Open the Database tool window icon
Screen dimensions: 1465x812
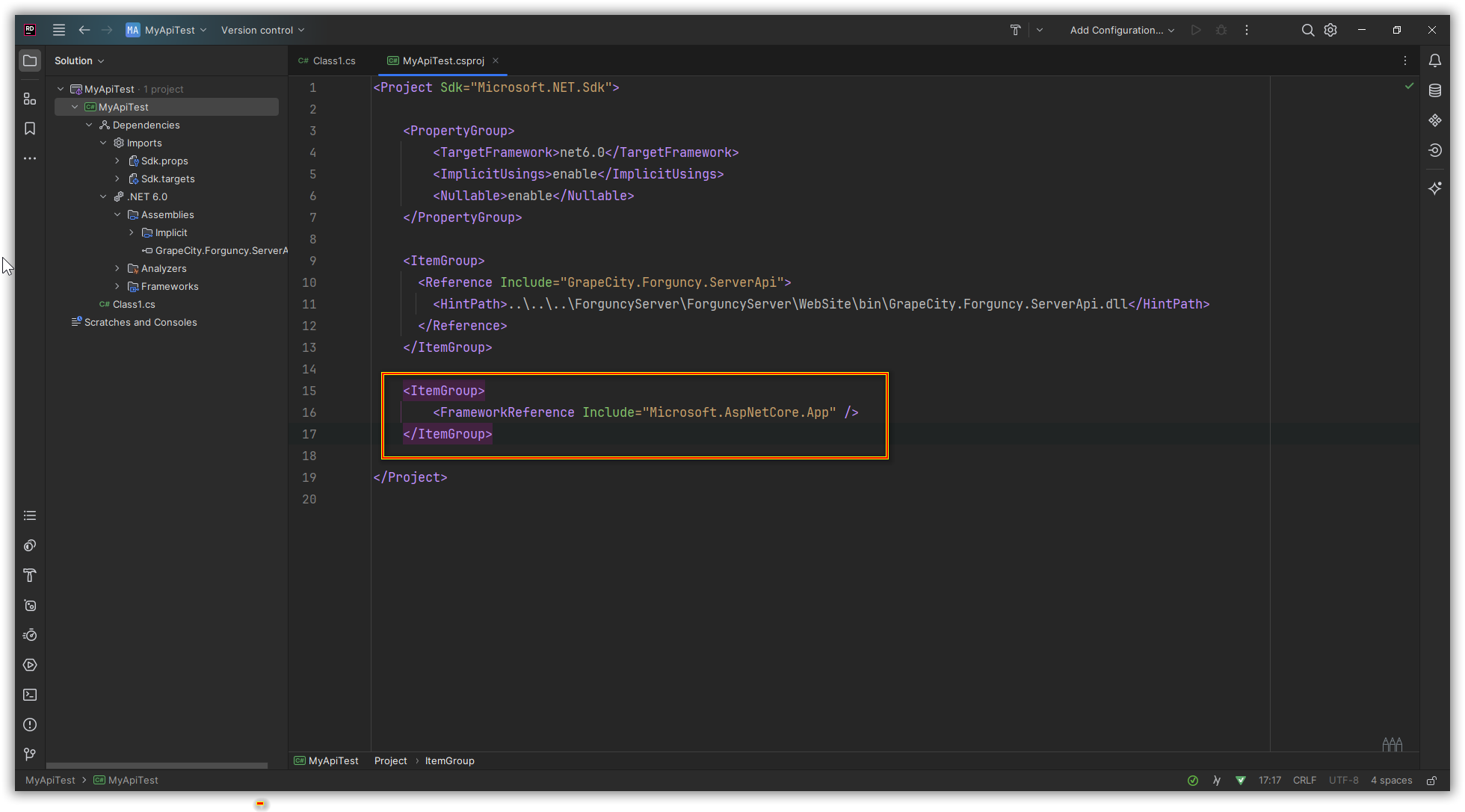(1434, 90)
